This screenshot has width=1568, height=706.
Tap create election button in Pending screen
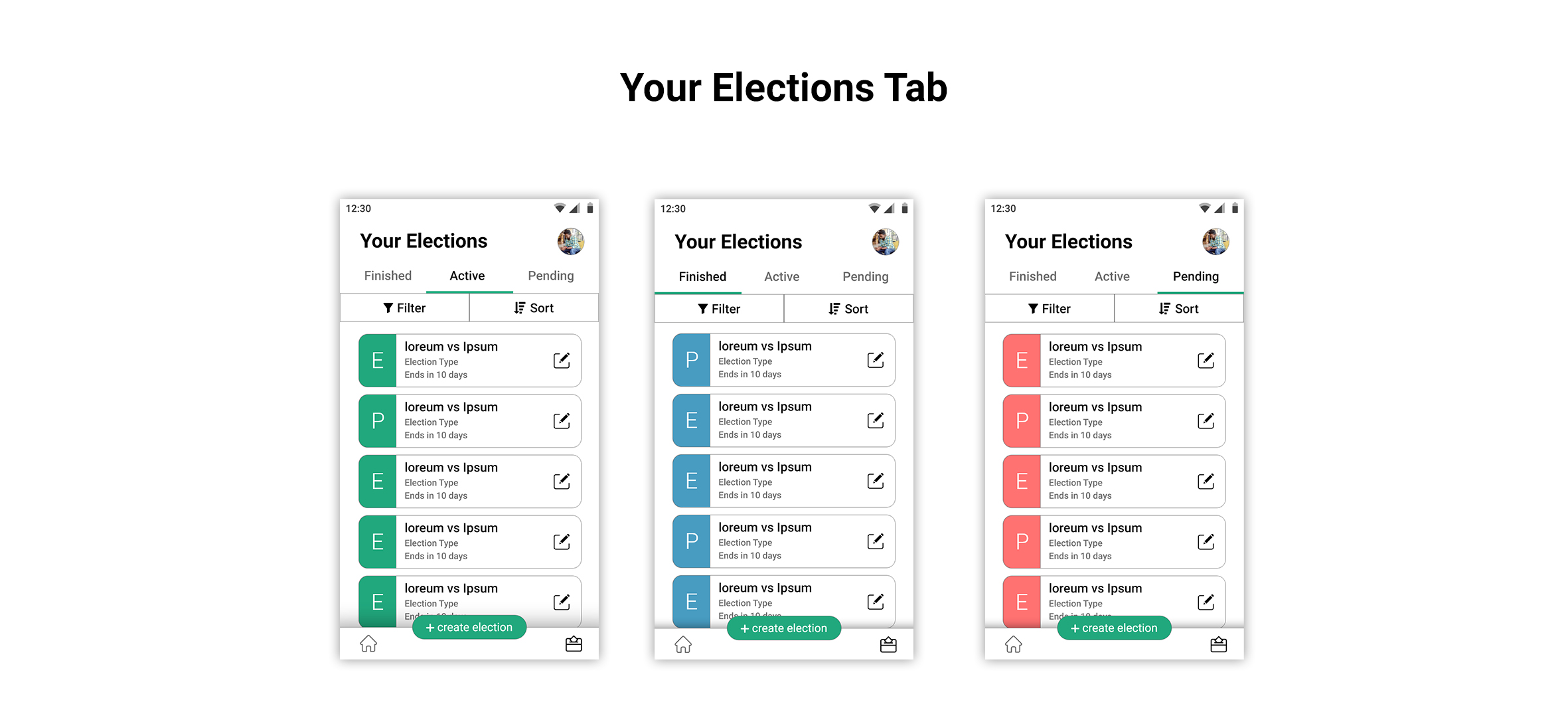click(1114, 628)
